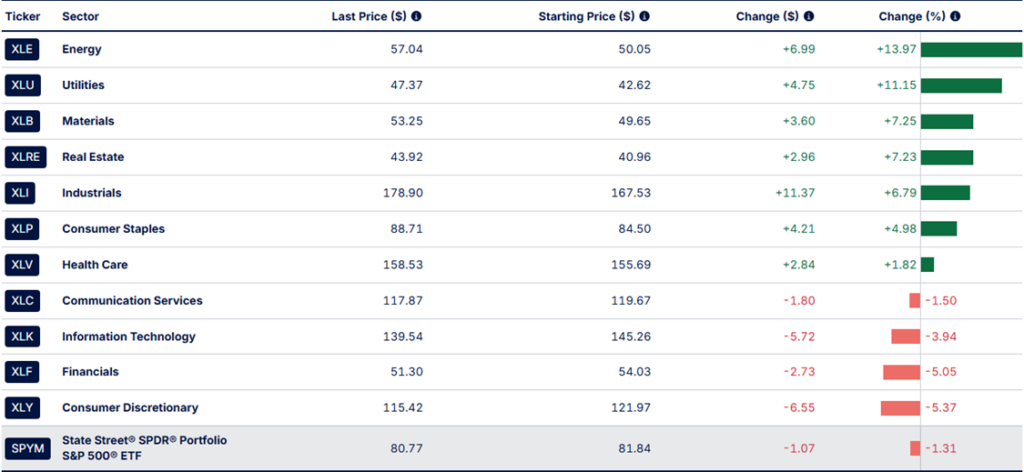Click the info icon beside Change ($)

coord(808,16)
